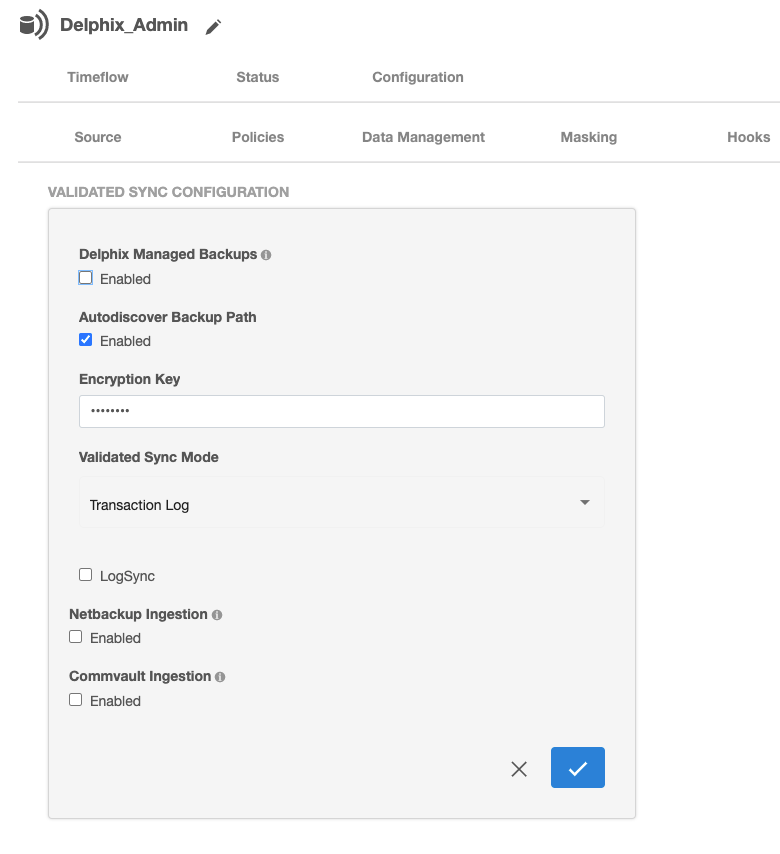Open the Data Management sub-tab
Image resolution: width=780 pixels, height=854 pixels.
[x=423, y=137]
